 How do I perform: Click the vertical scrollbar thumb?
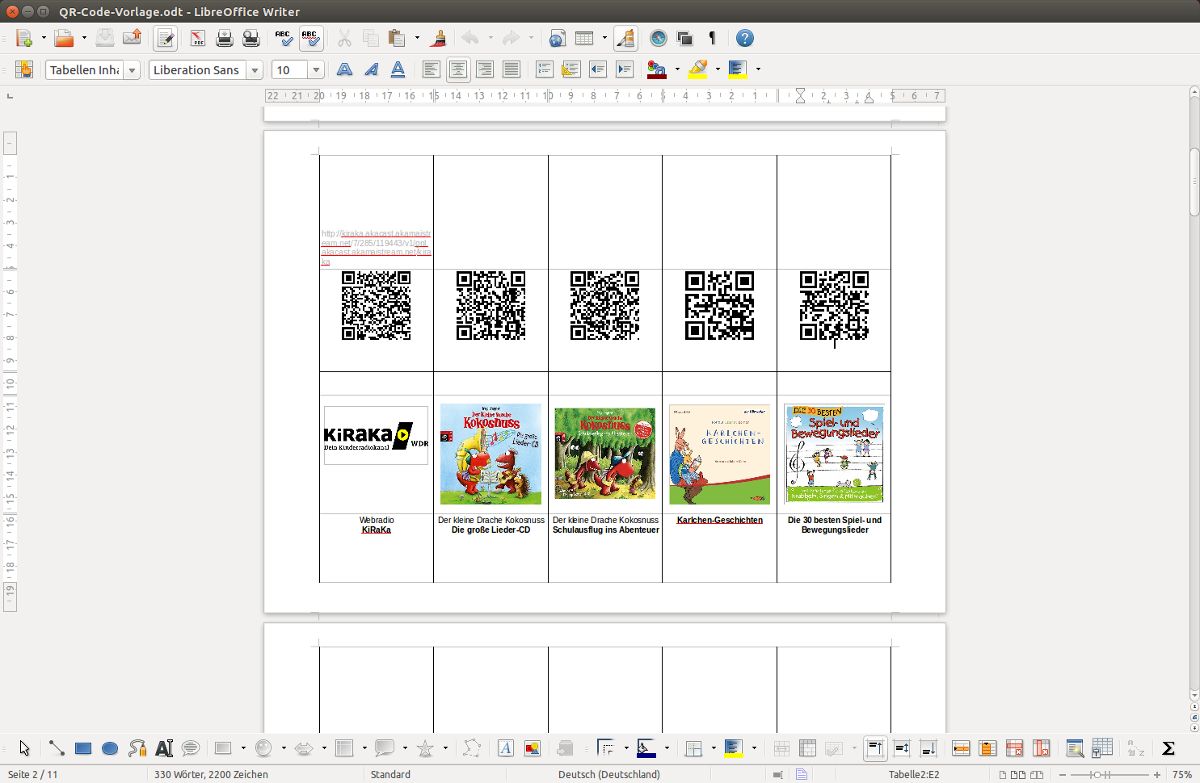coord(1194,181)
